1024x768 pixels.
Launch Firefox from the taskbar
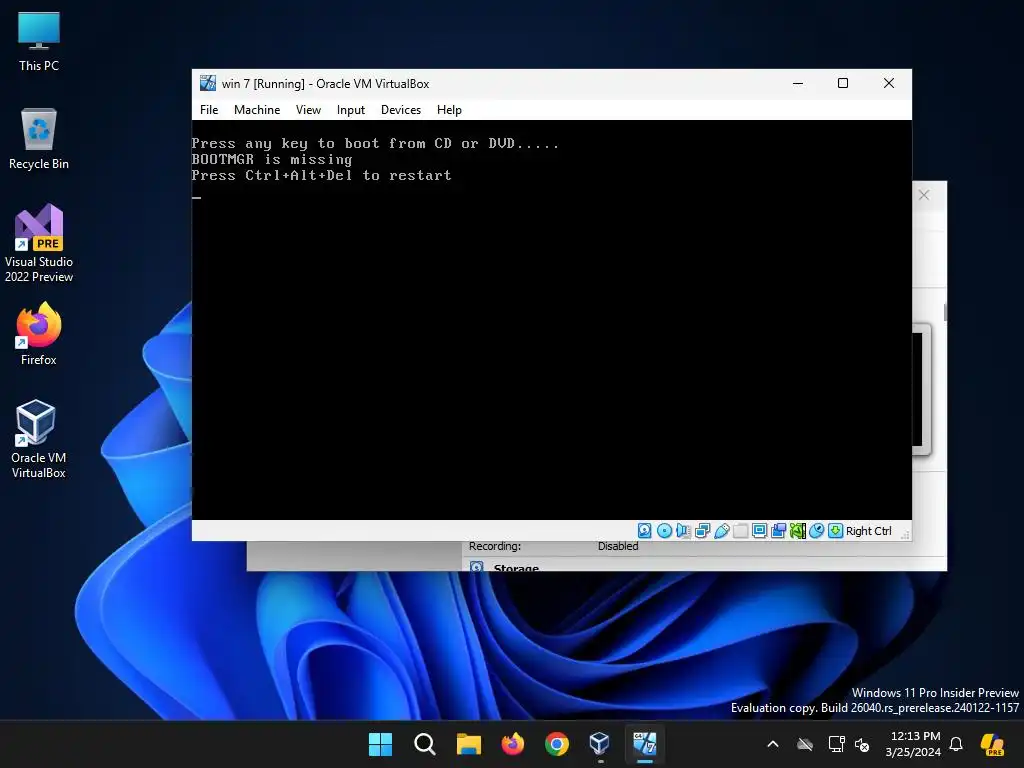513,744
